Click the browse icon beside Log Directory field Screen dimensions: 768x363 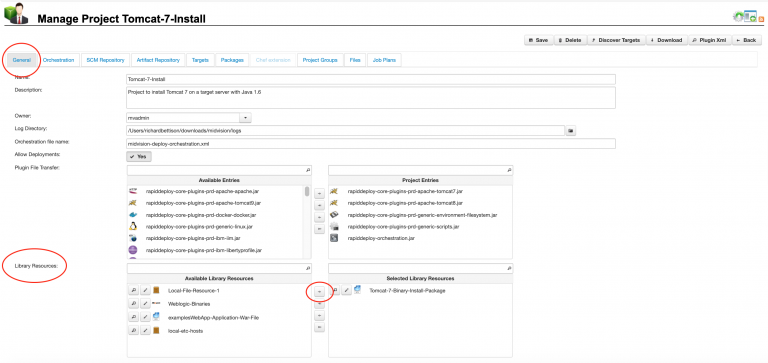(571, 131)
